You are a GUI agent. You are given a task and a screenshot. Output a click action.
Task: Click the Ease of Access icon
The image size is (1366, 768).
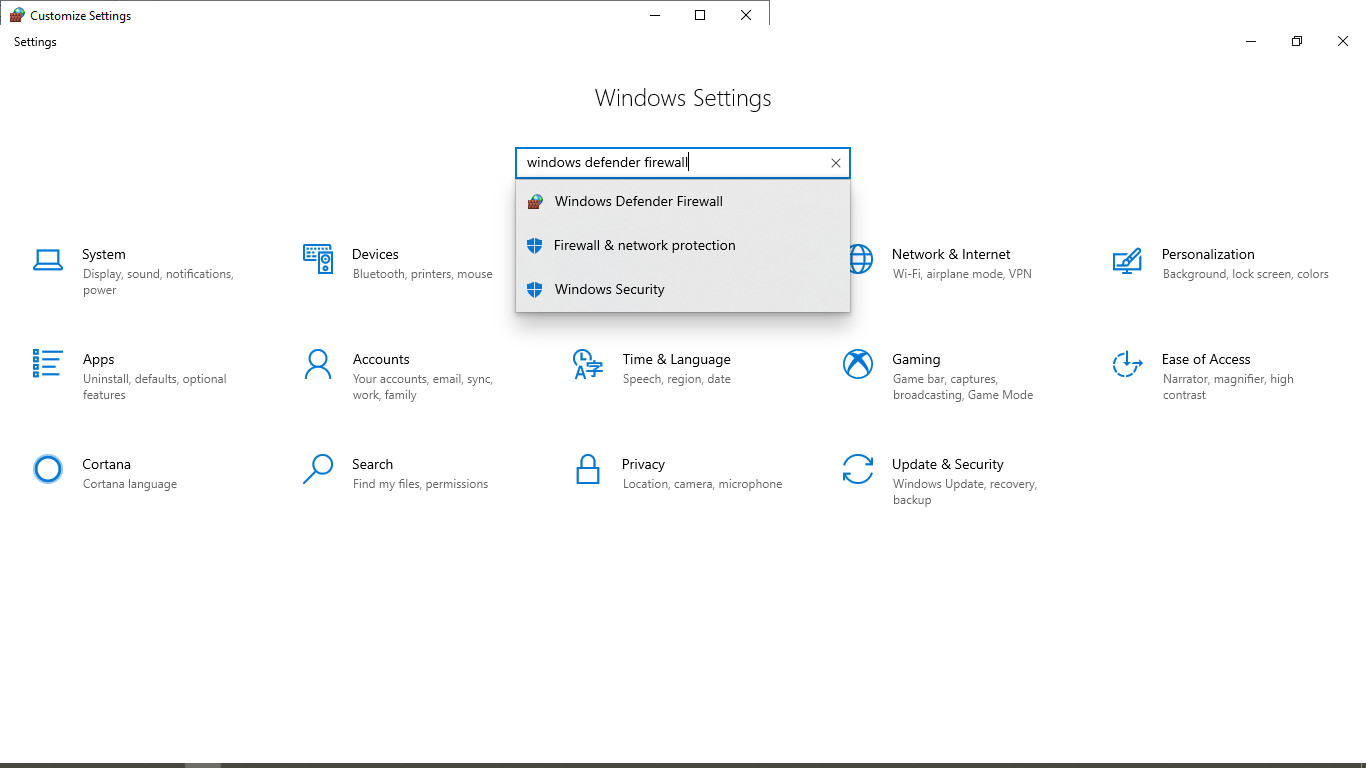[x=1127, y=364]
